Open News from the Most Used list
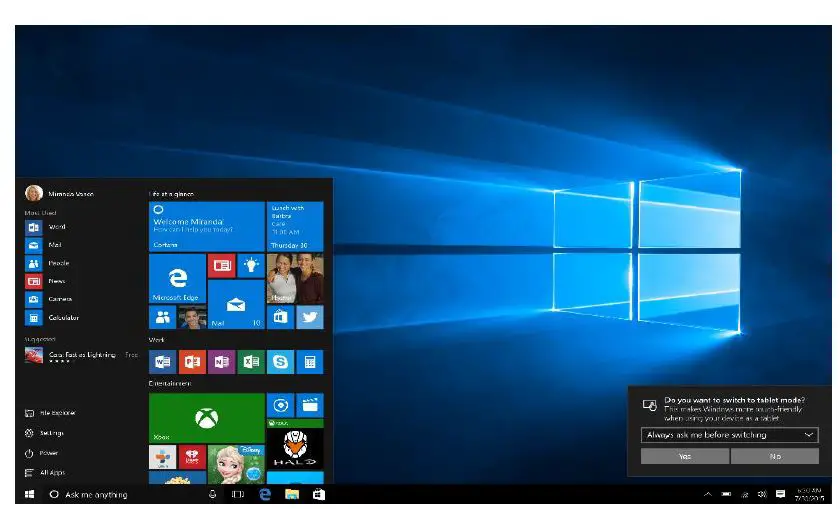This screenshot has height=509, width=840. [x=45, y=281]
